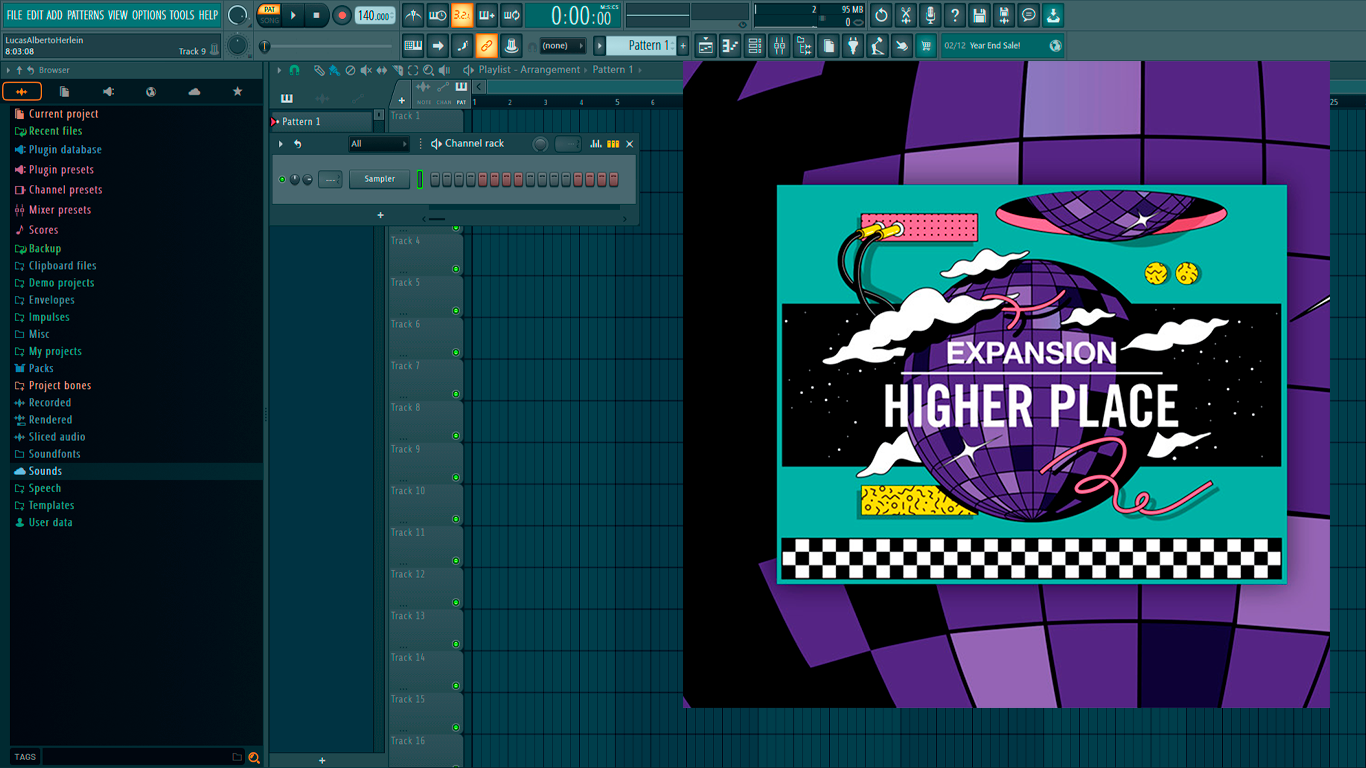Click the render/export audio icon
The height and width of the screenshot is (768, 1366).
click(1004, 15)
